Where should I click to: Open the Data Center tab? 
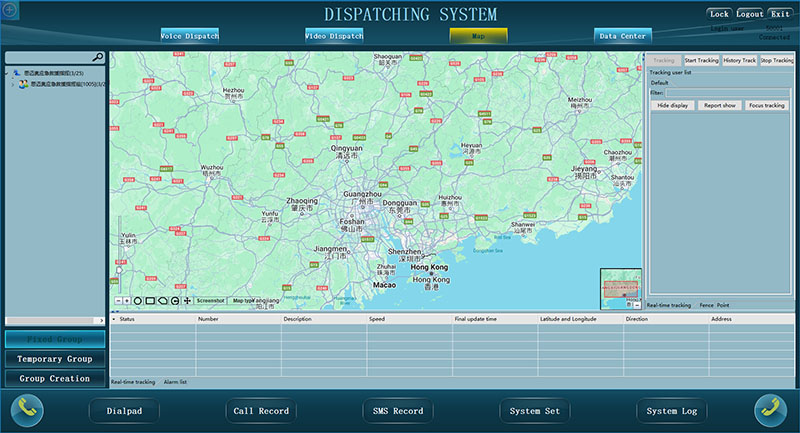(622, 36)
